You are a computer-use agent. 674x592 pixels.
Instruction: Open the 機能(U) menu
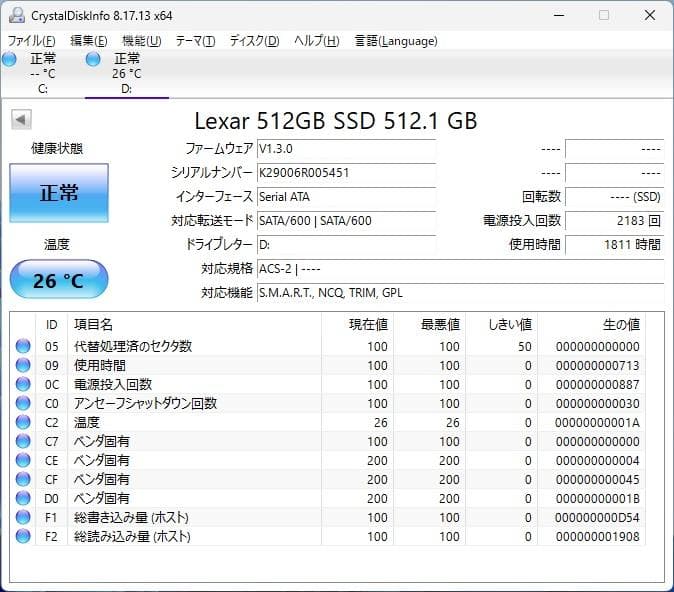point(141,41)
